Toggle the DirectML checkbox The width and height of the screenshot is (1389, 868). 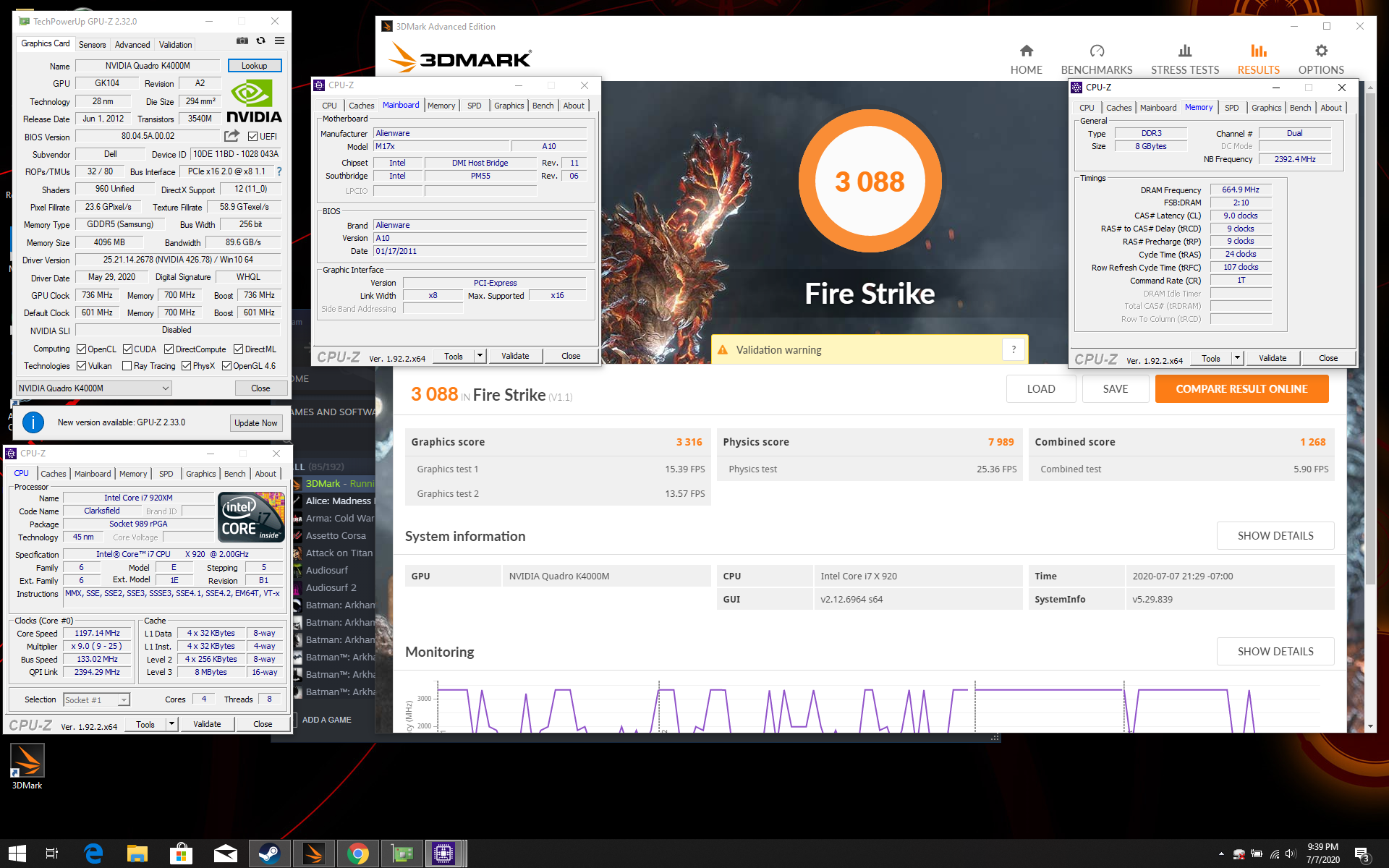pyautogui.click(x=238, y=349)
